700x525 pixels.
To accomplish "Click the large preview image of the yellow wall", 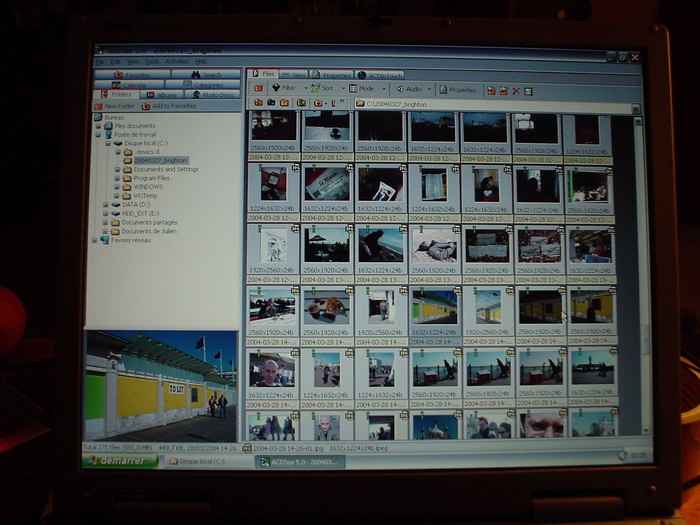I will point(161,386).
